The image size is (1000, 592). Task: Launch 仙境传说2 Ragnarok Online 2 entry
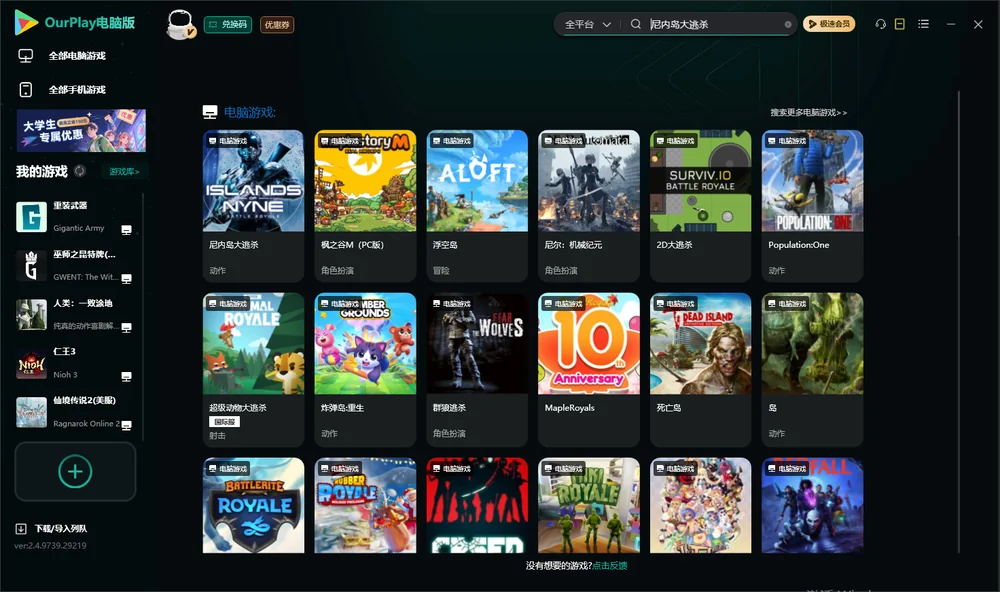coord(73,412)
